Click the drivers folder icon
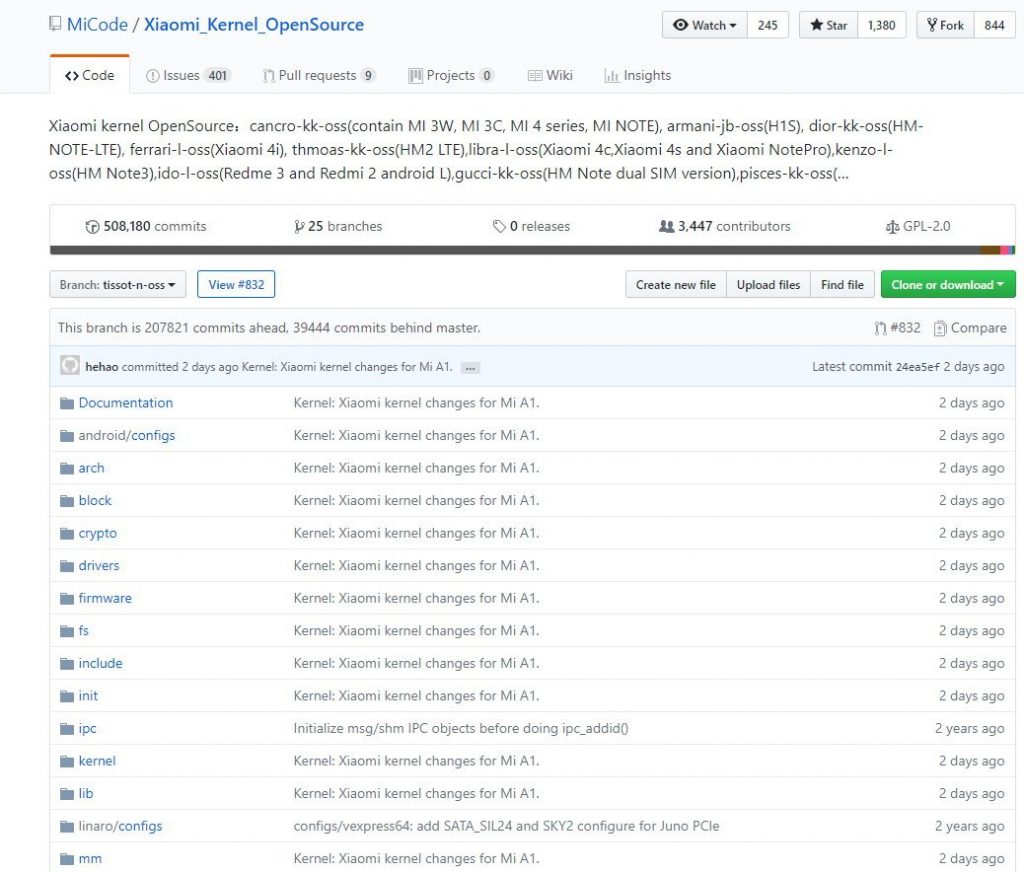 67,566
